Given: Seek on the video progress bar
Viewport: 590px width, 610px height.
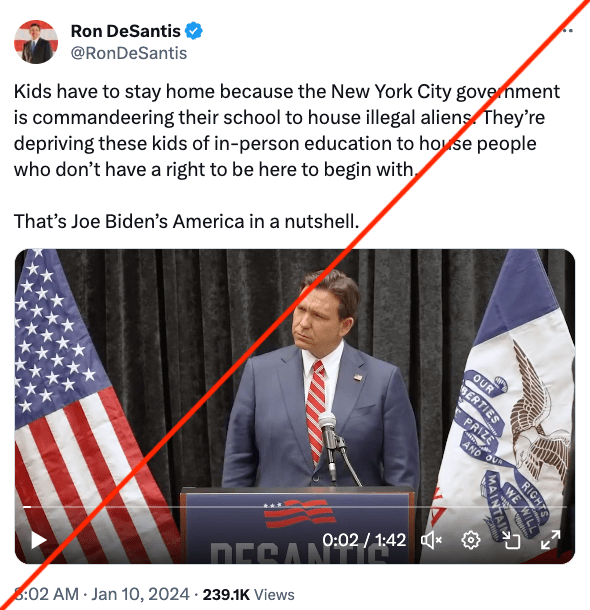Looking at the screenshot, I should coord(294,507).
